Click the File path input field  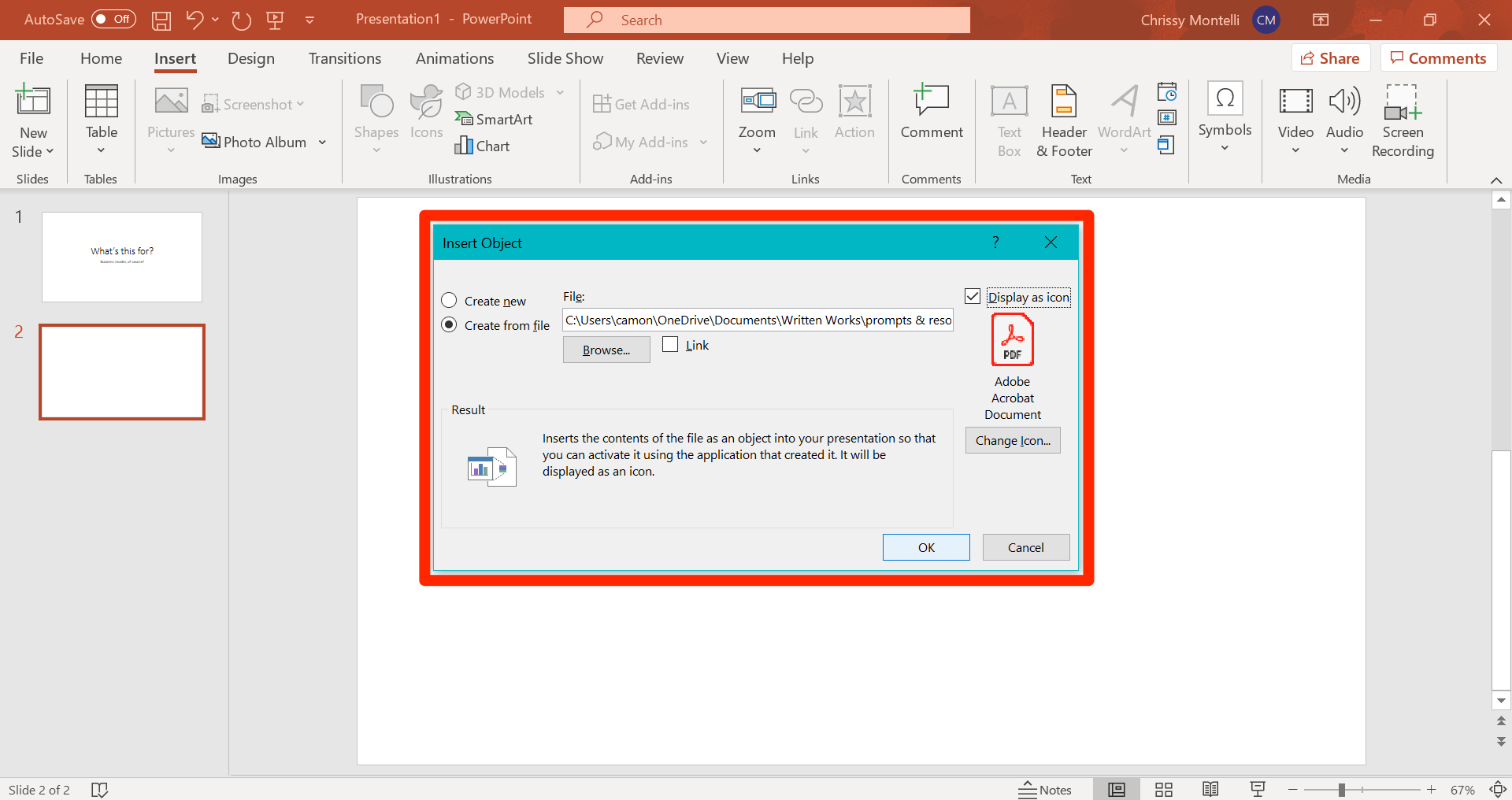coord(758,320)
